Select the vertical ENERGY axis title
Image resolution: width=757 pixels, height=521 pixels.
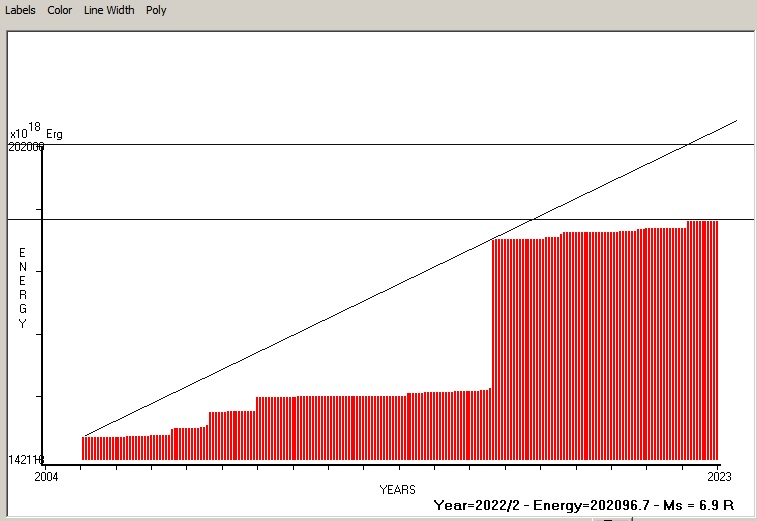coord(22,288)
